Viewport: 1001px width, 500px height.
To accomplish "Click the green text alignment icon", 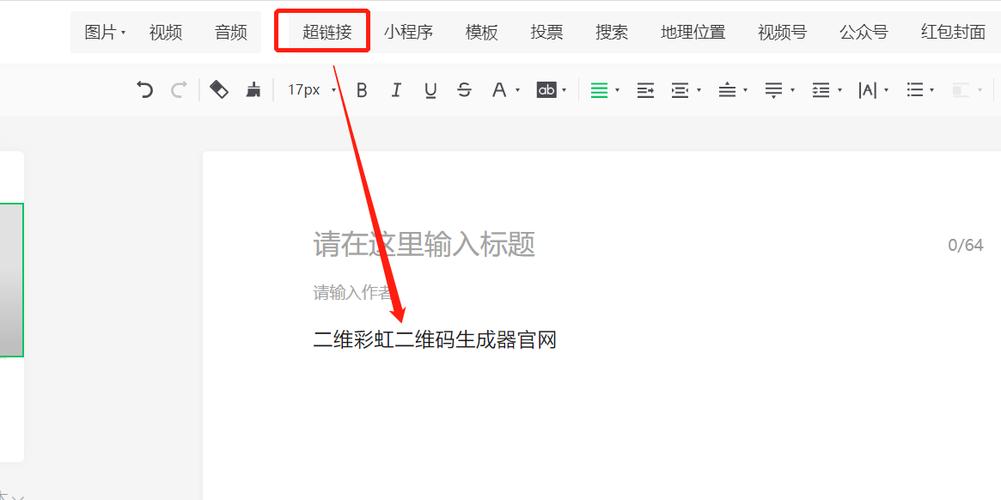I will pos(599,90).
